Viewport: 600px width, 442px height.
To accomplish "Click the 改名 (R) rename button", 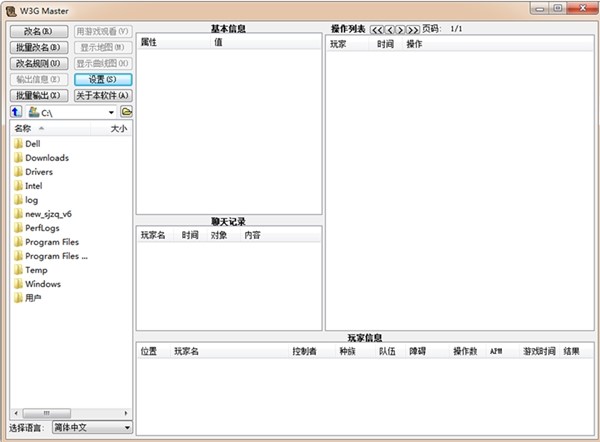I will [39, 31].
